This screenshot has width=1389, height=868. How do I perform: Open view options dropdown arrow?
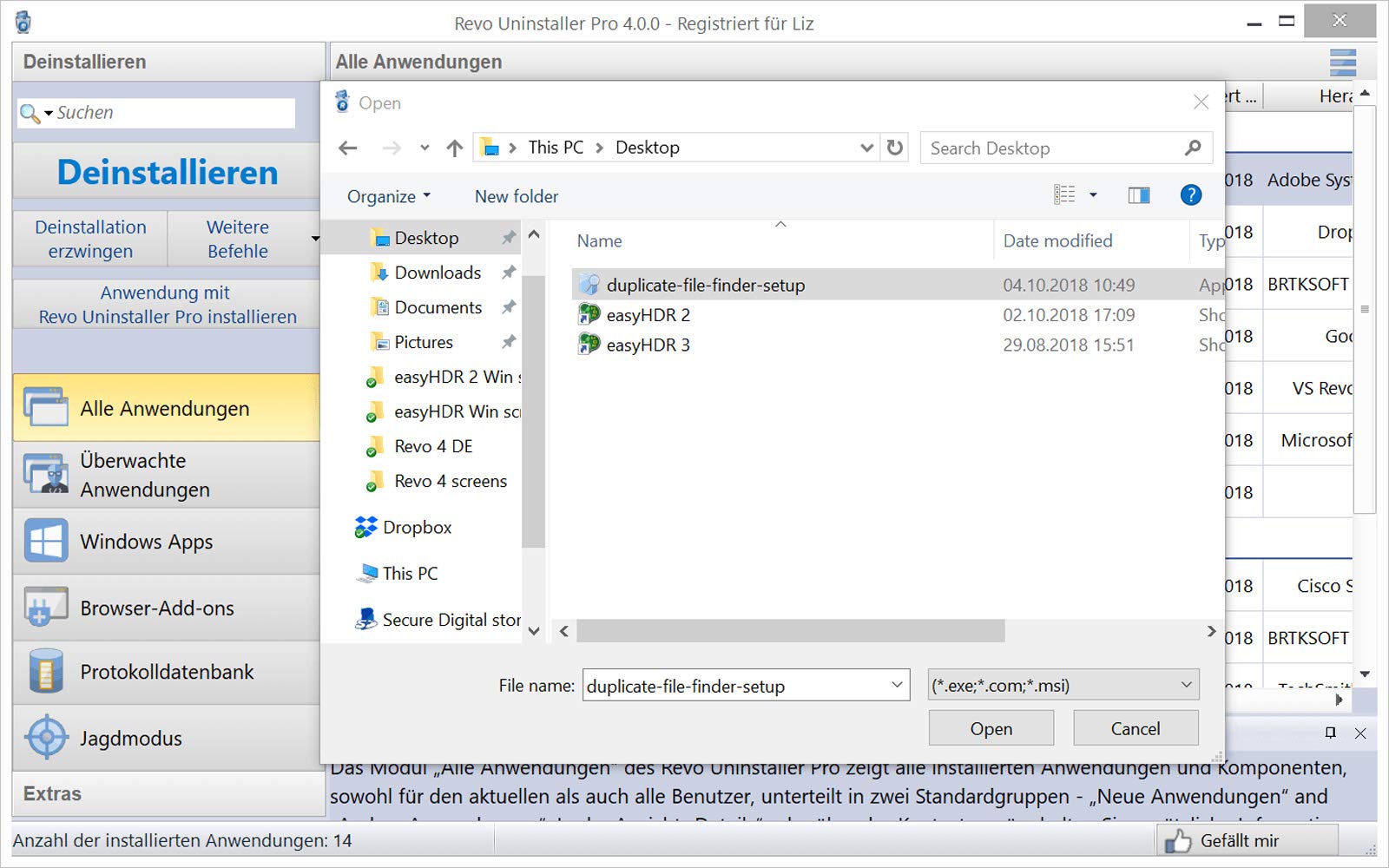[1093, 195]
